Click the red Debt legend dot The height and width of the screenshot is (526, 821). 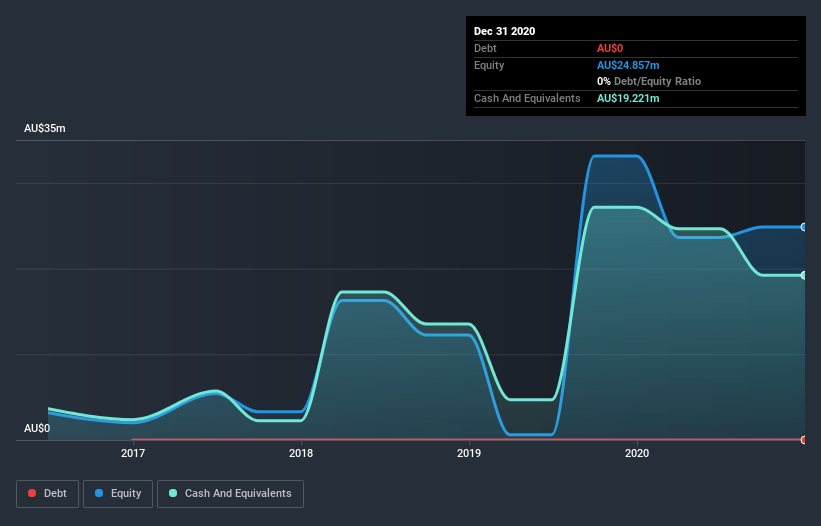click(32, 493)
